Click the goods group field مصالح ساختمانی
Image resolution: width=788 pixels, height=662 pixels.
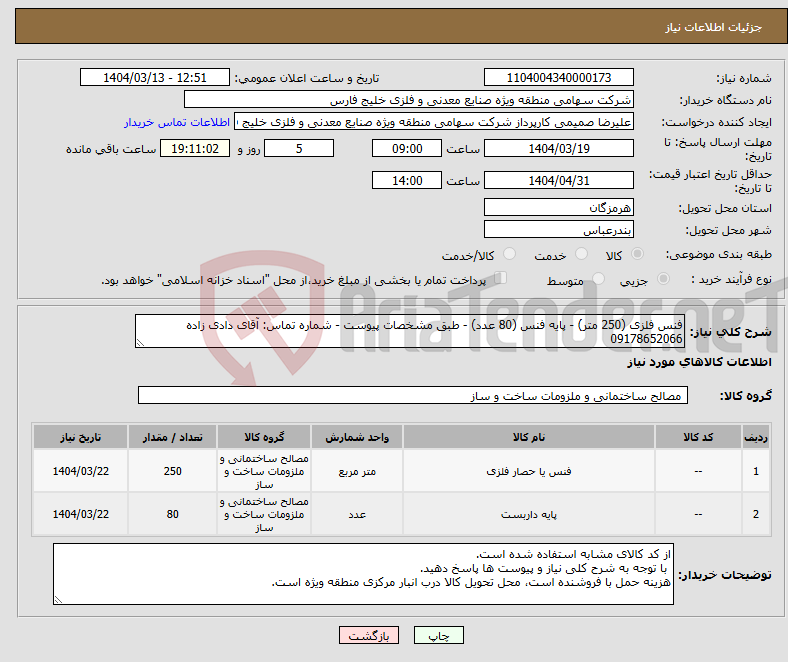click(413, 395)
